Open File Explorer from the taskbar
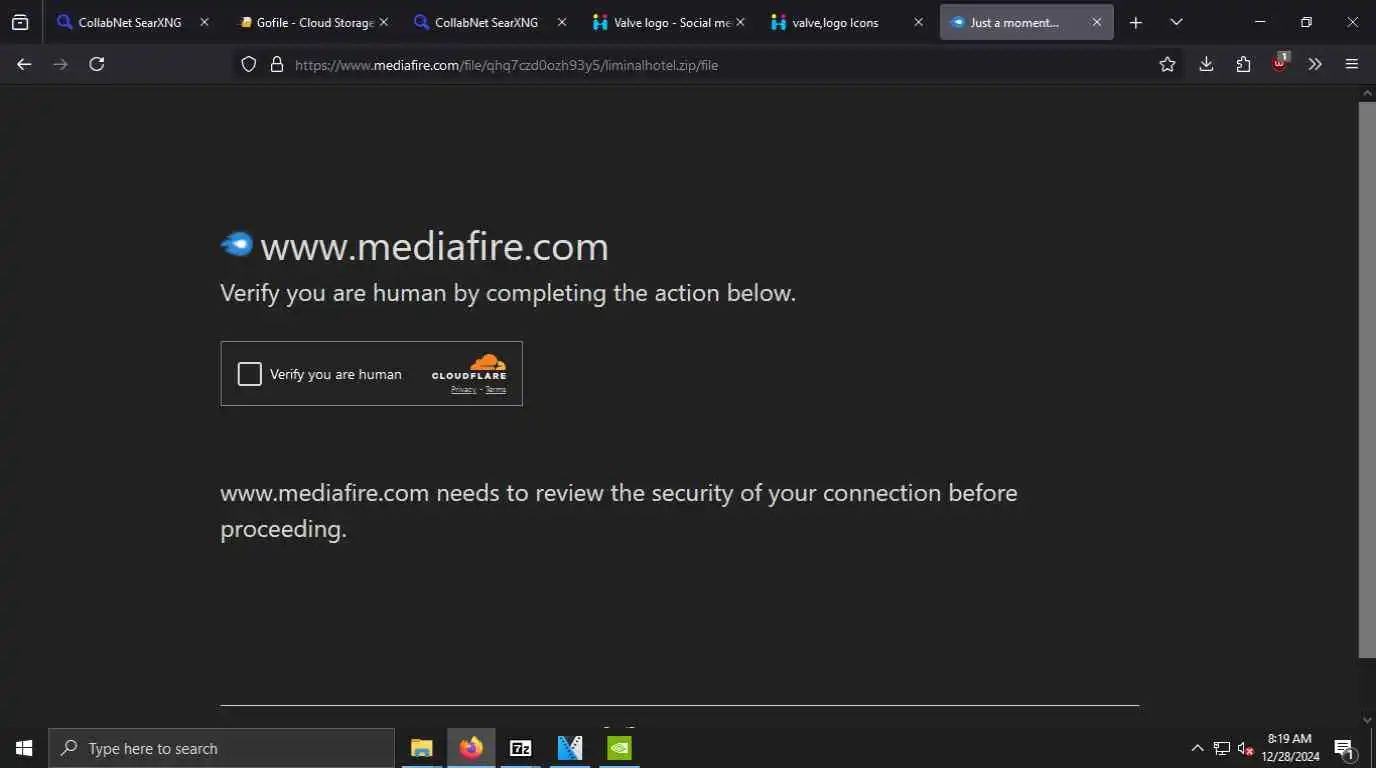Viewport: 1376px width, 768px height. [421, 748]
